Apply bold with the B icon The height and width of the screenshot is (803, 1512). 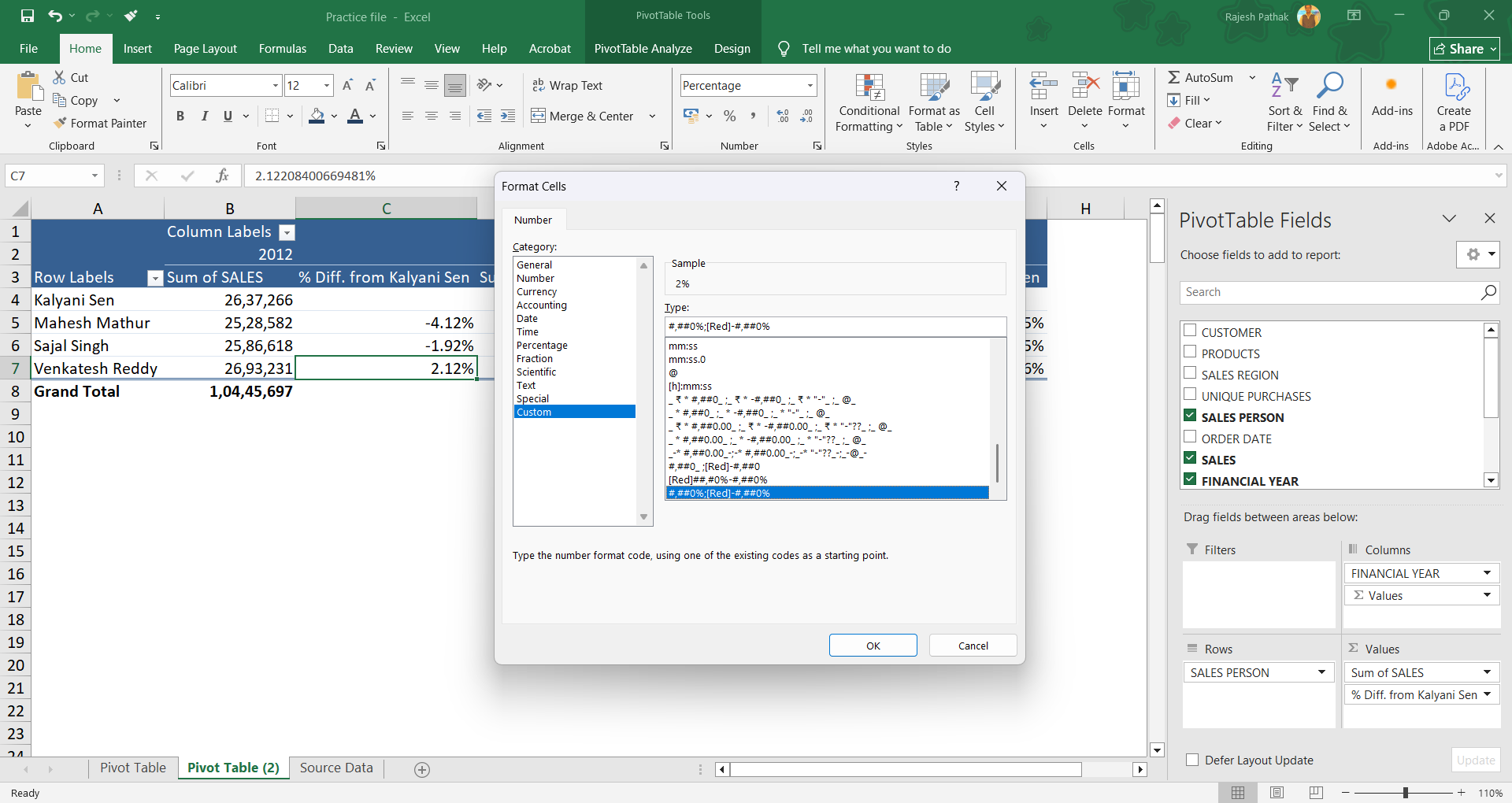(x=180, y=117)
